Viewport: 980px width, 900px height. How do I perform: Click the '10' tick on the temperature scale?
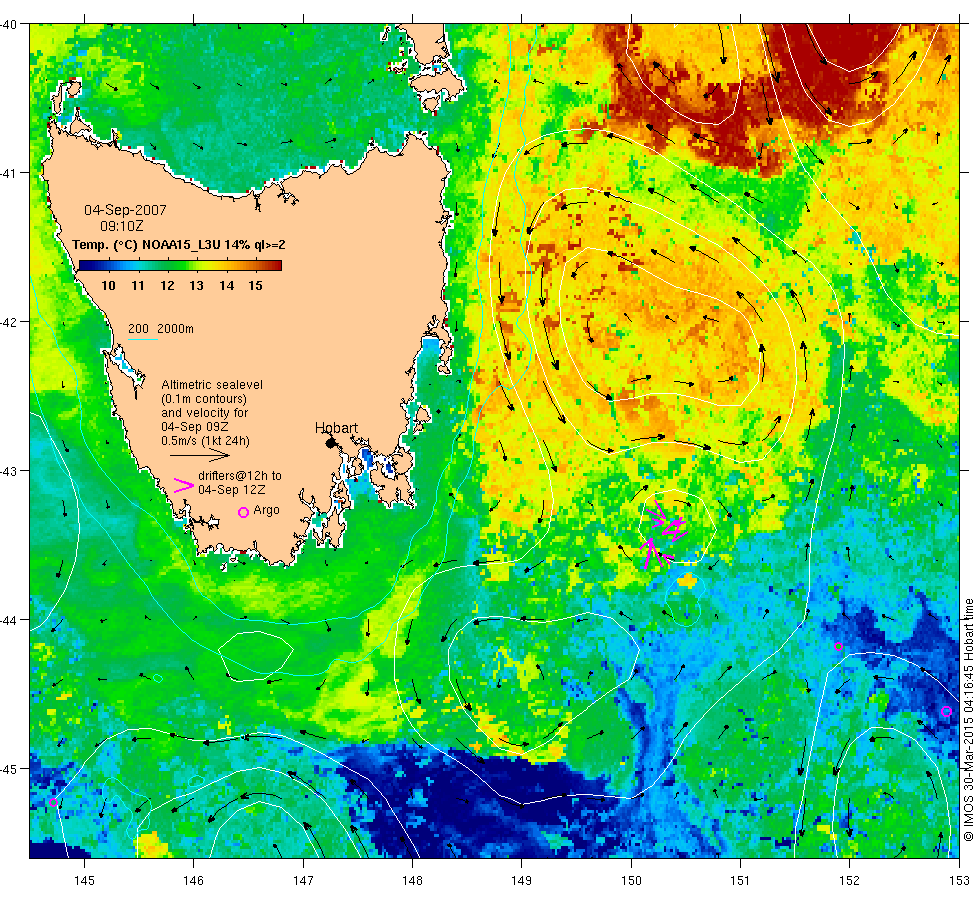108,286
